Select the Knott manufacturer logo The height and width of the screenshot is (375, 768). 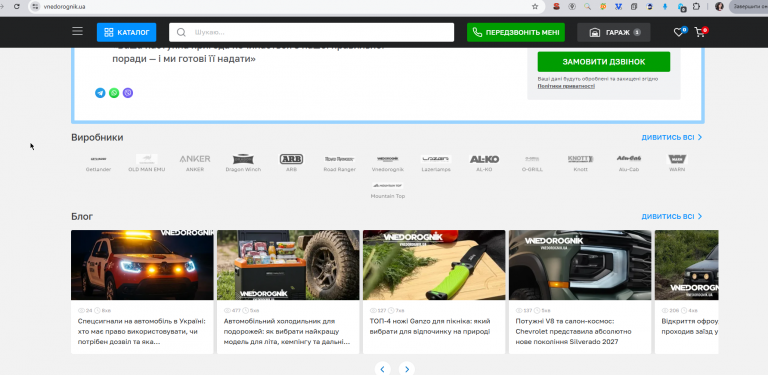pyautogui.click(x=580, y=159)
